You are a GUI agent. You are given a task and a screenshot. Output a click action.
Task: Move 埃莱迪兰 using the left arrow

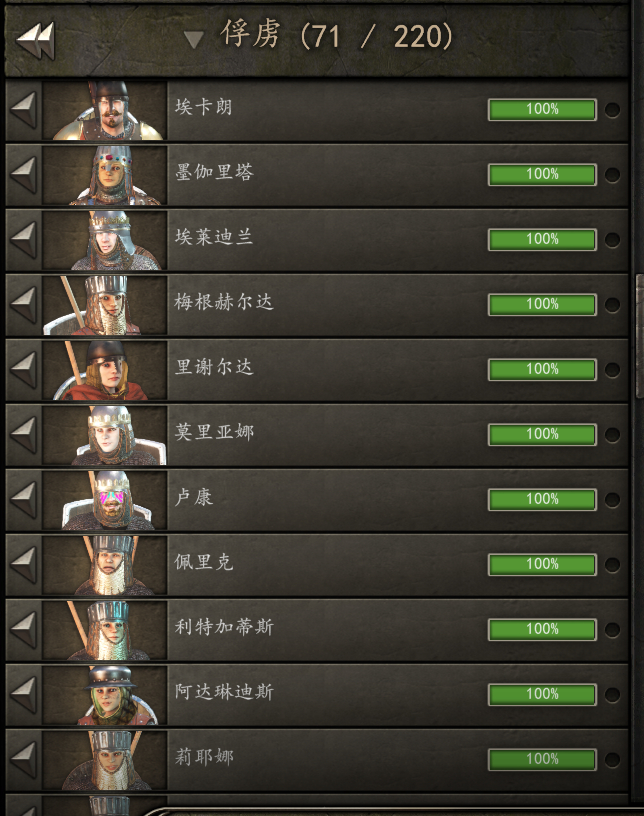pos(23,240)
